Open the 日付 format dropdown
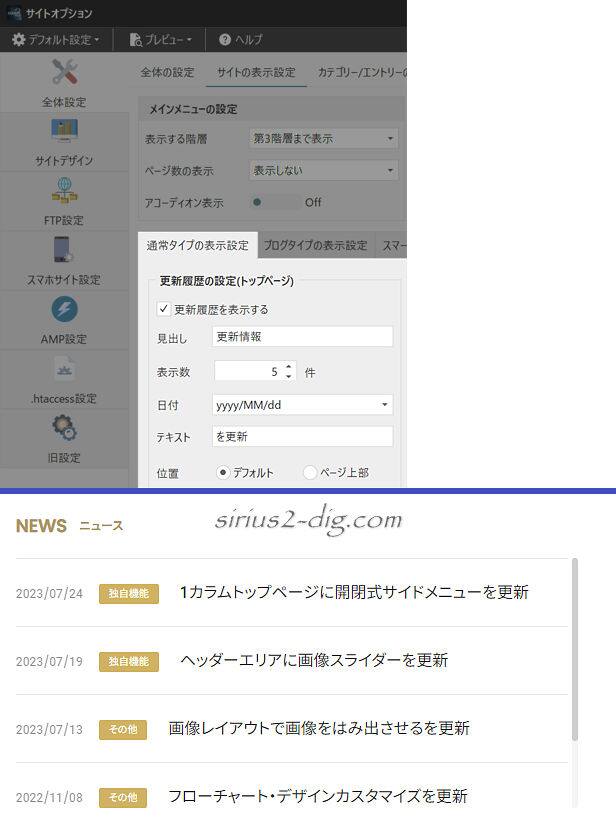This screenshot has height=834, width=616. pyautogui.click(x=303, y=405)
